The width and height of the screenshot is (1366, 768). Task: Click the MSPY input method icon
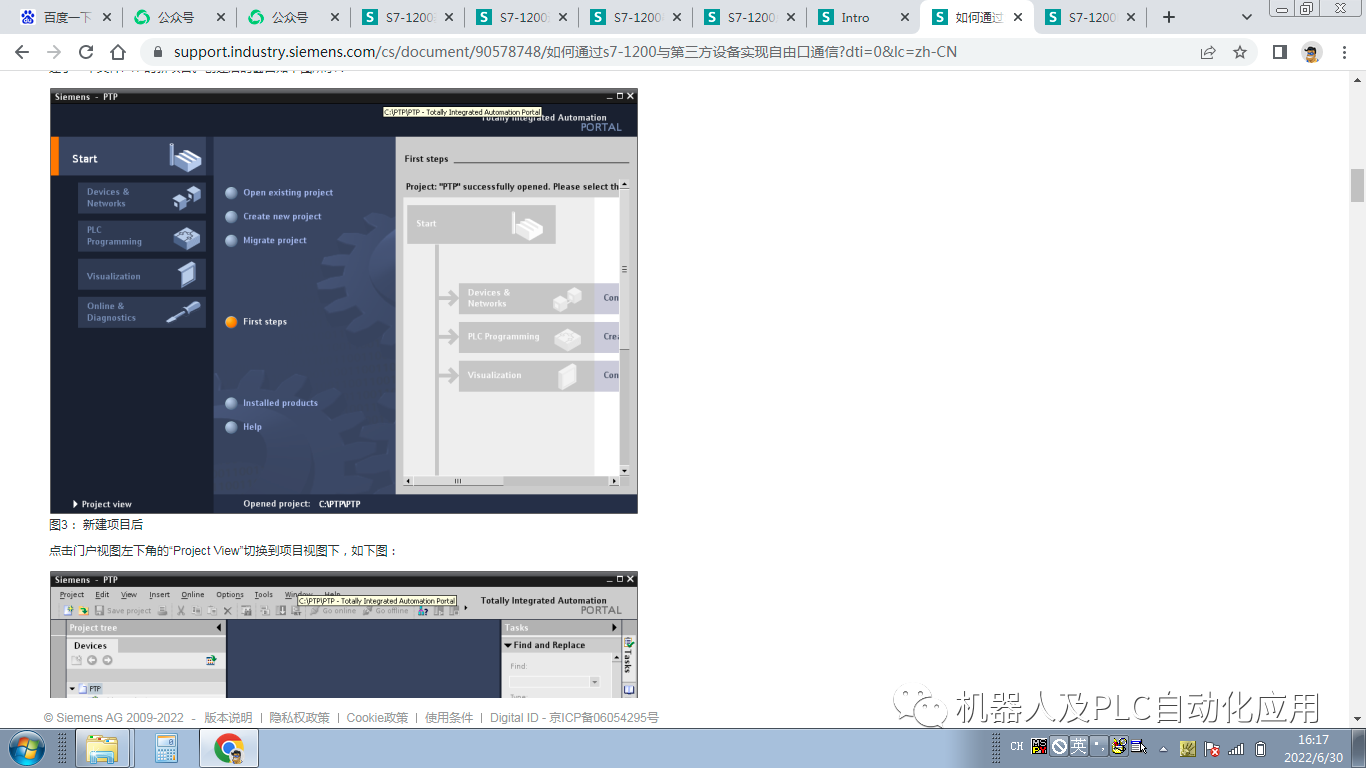pyautogui.click(x=1040, y=747)
